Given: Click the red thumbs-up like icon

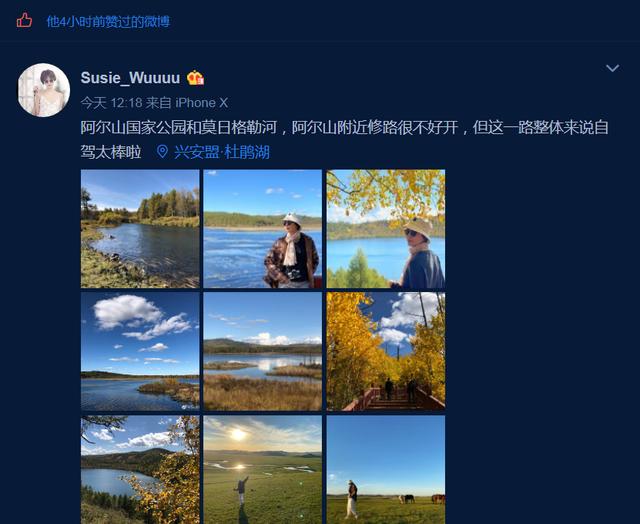Looking at the screenshot, I should click(24, 20).
